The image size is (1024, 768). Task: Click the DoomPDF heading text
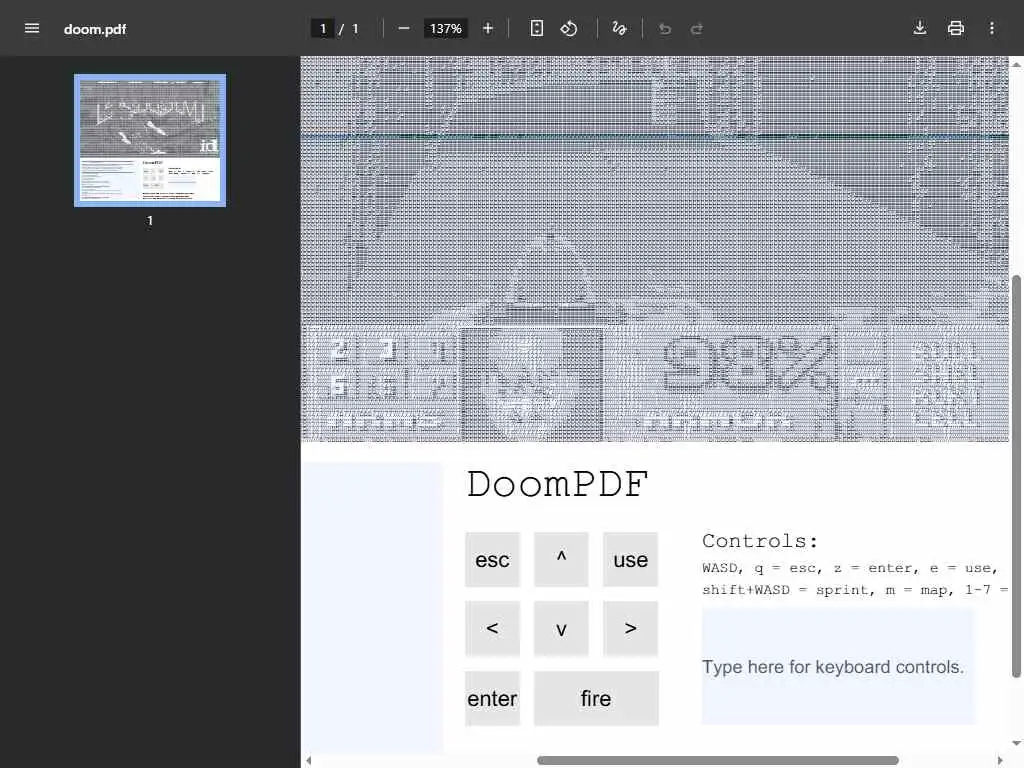click(x=557, y=485)
